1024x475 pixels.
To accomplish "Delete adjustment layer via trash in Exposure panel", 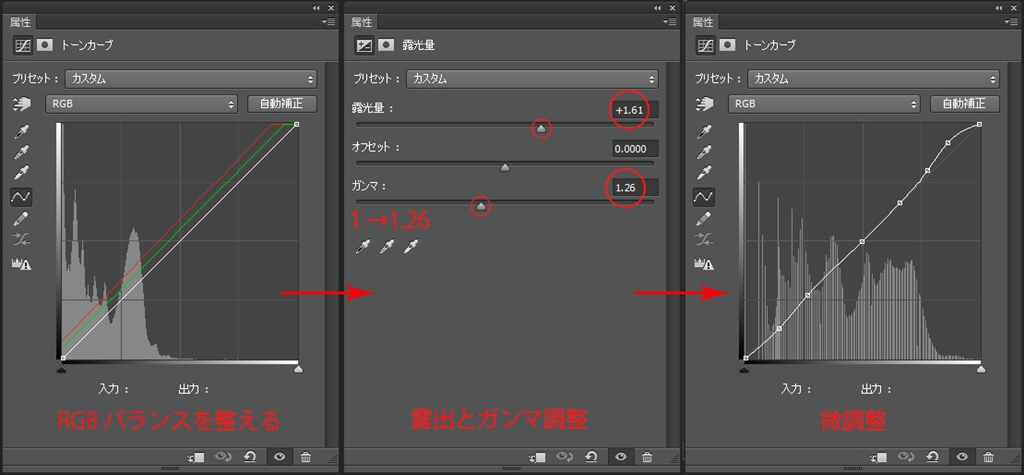I will pyautogui.click(x=647, y=457).
